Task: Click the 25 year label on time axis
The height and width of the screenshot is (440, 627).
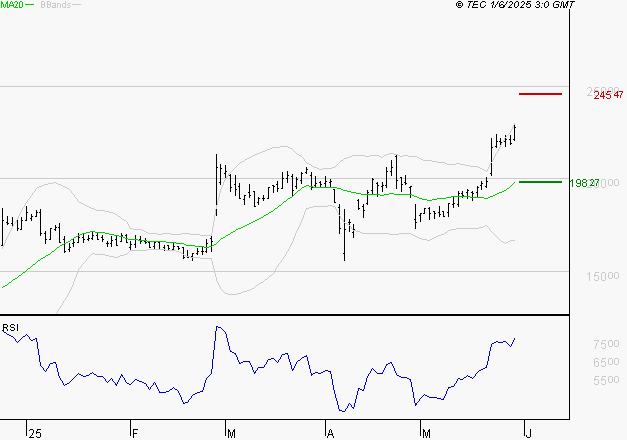Action: pos(35,434)
